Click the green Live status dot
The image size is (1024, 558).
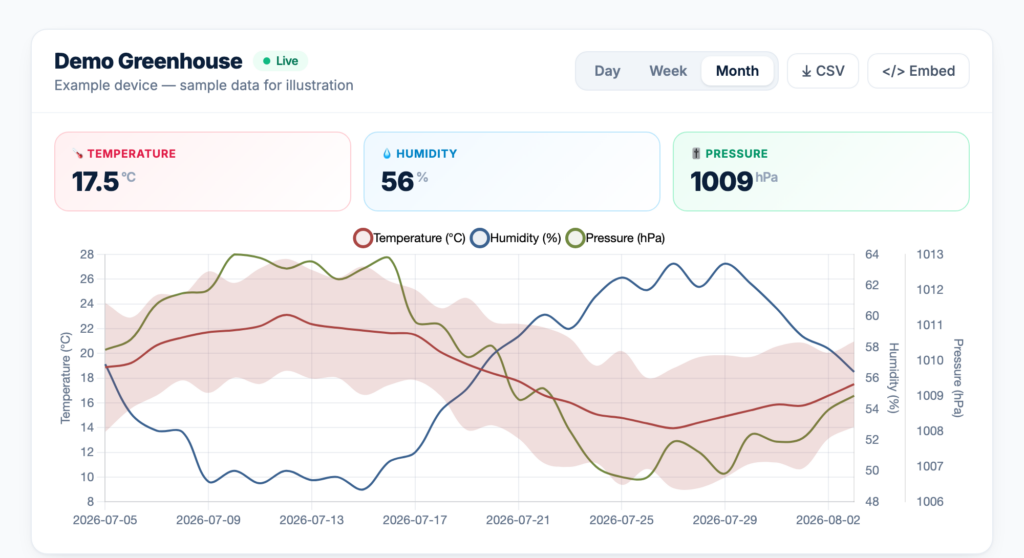pyautogui.click(x=266, y=61)
